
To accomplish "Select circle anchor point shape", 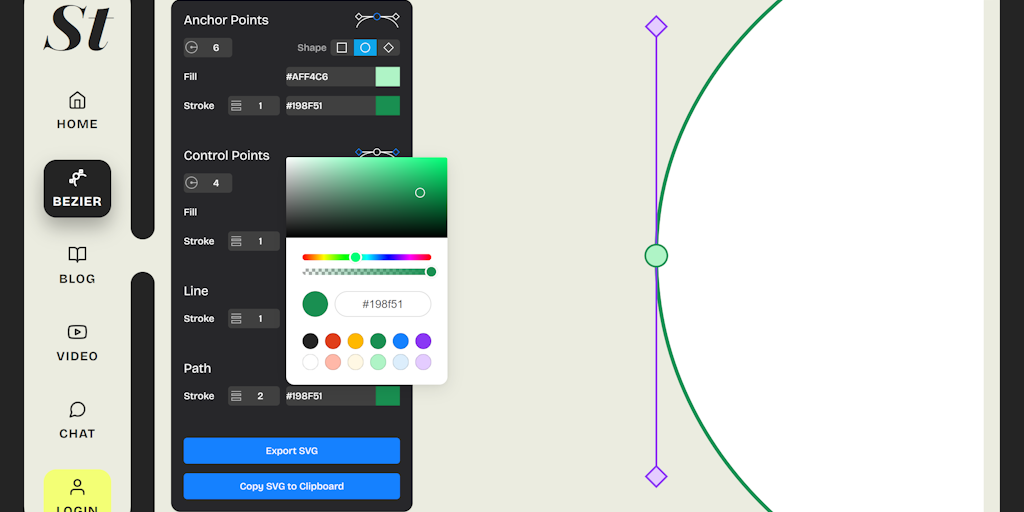I will click(365, 48).
